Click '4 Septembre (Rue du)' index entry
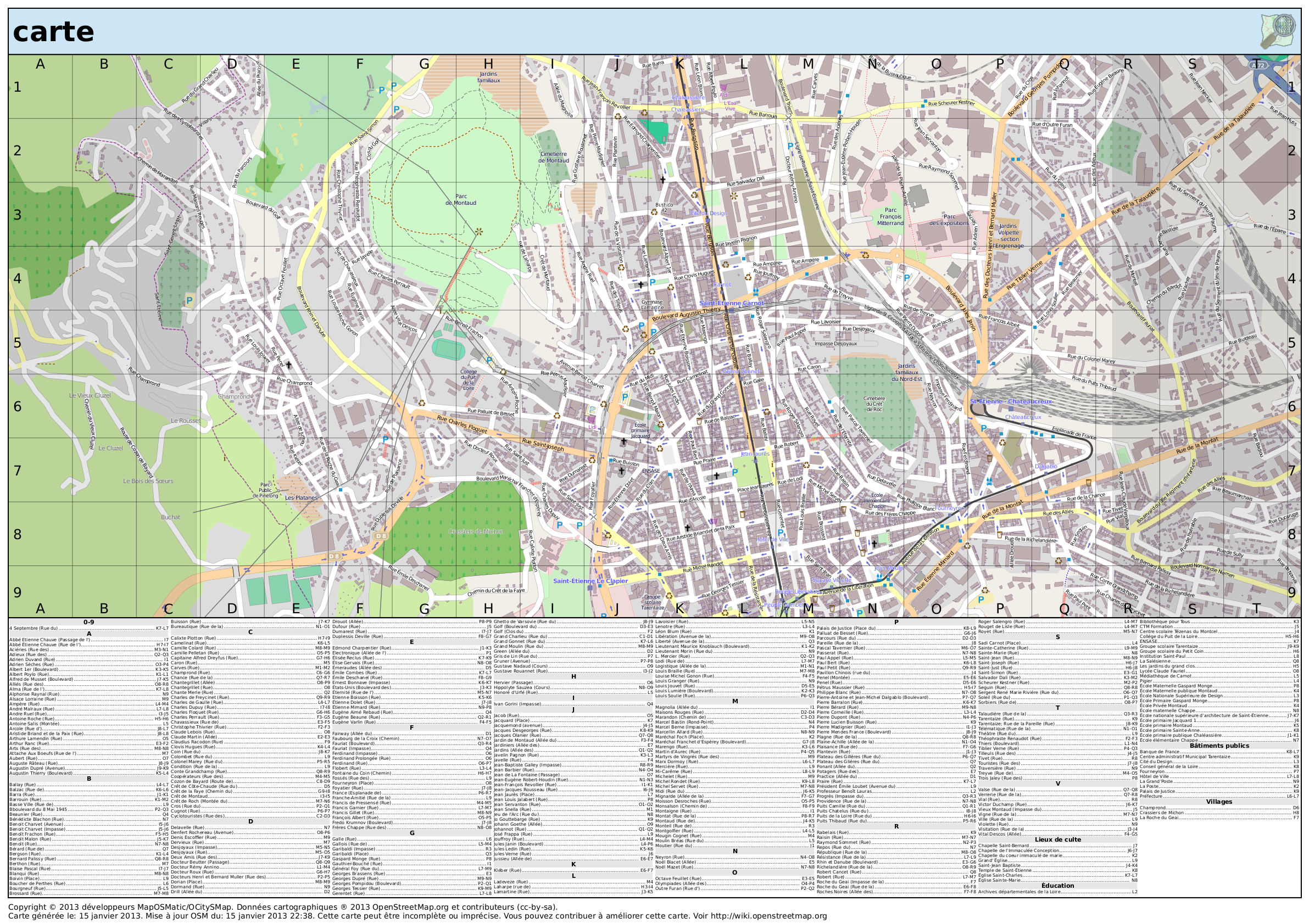1309x924 pixels. tap(34, 628)
